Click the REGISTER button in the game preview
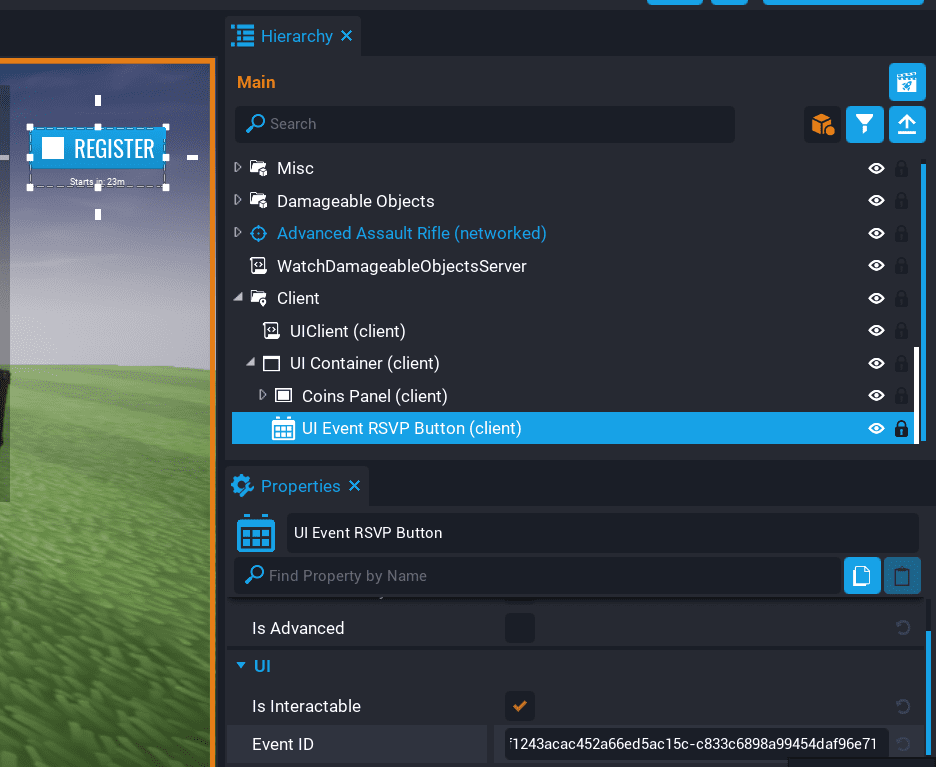The height and width of the screenshot is (767, 936). [x=98, y=148]
